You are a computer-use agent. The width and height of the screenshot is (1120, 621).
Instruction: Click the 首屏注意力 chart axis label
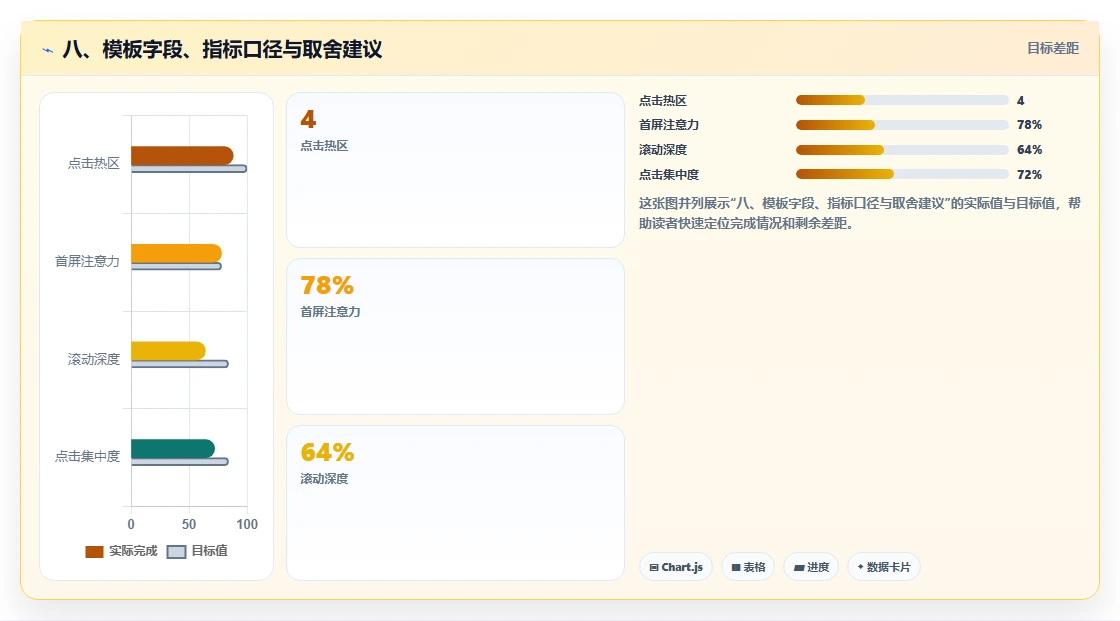[87, 262]
